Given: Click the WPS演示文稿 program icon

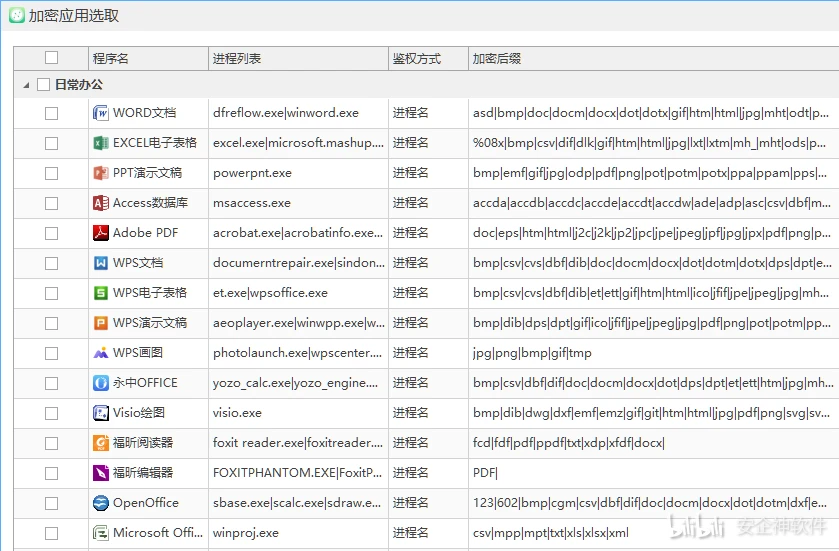Looking at the screenshot, I should (101, 323).
